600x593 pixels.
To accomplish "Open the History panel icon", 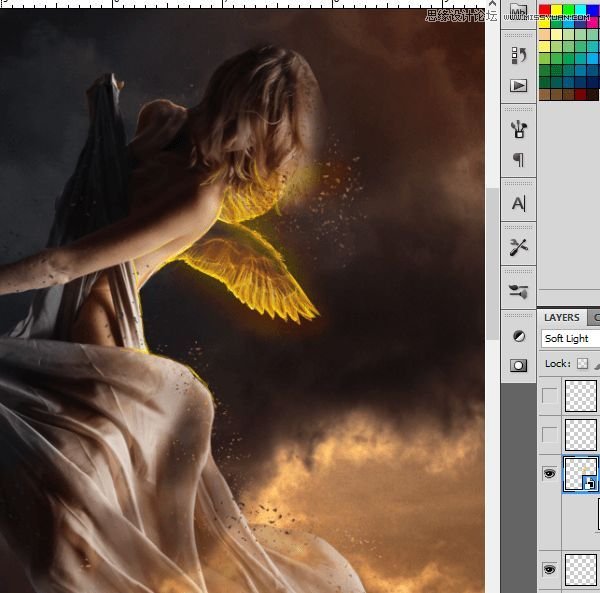I will 518,55.
